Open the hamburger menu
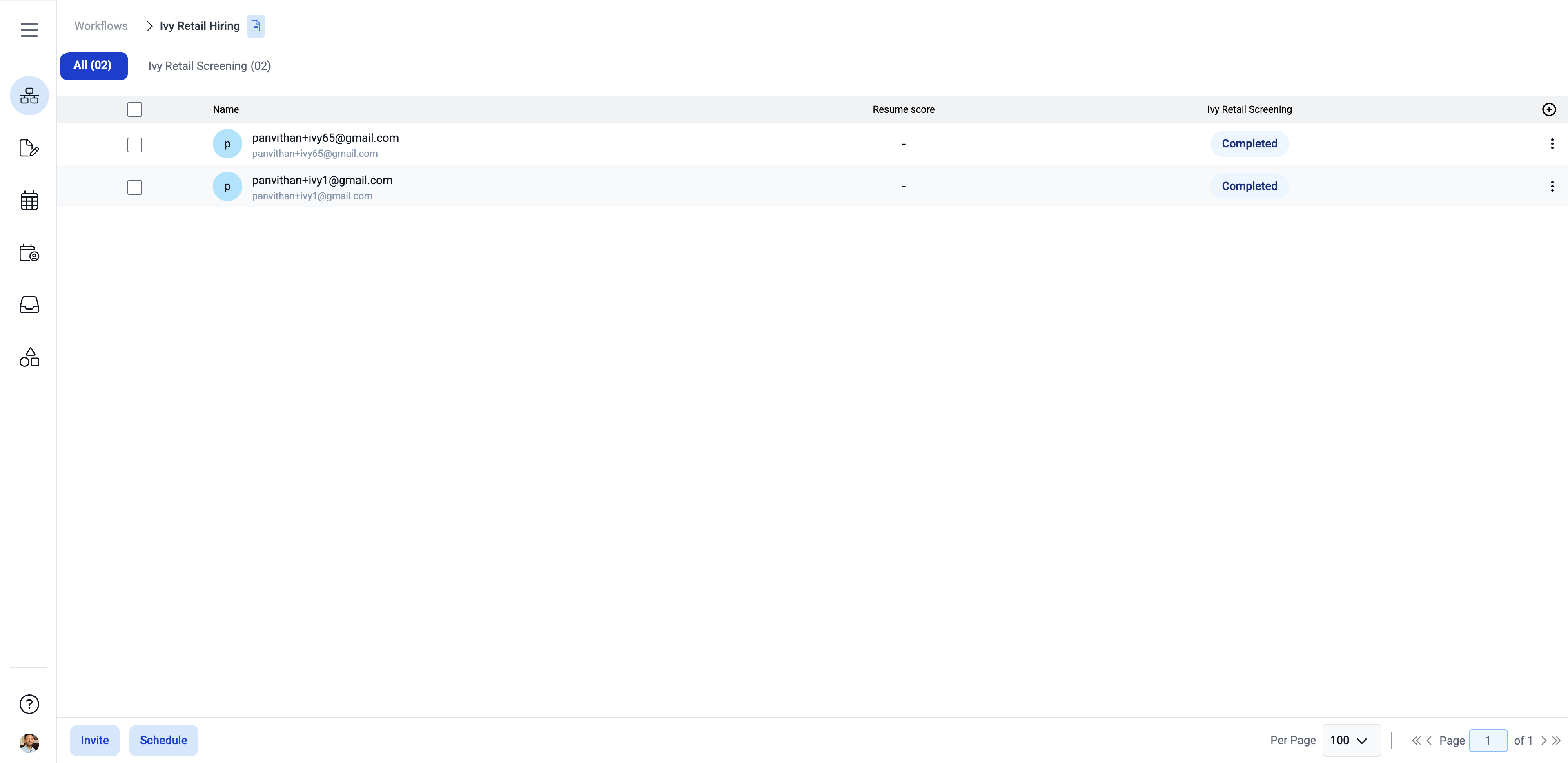Viewport: 1568px width, 763px height. [29, 29]
